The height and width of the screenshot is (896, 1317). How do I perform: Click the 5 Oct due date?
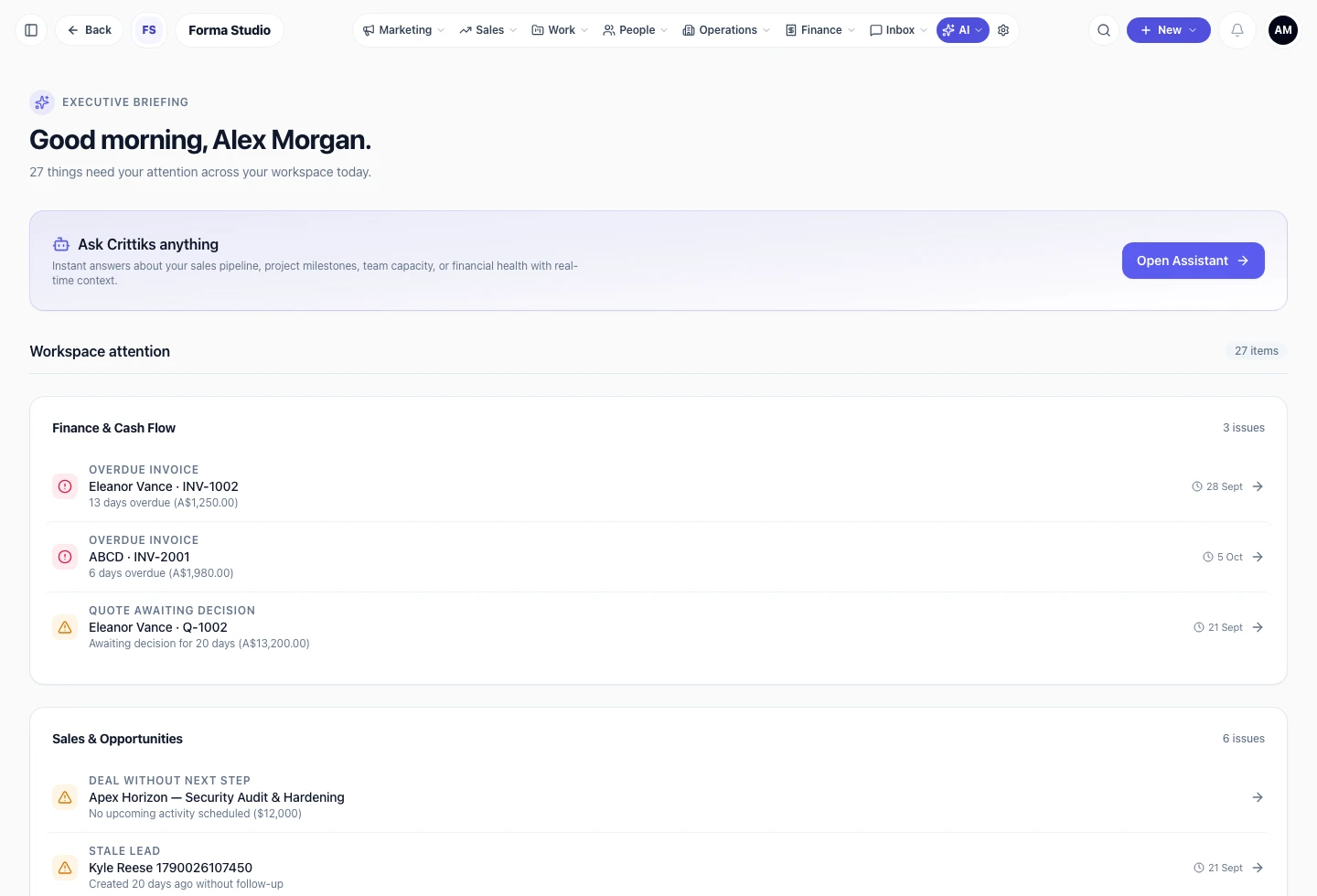point(1223,557)
